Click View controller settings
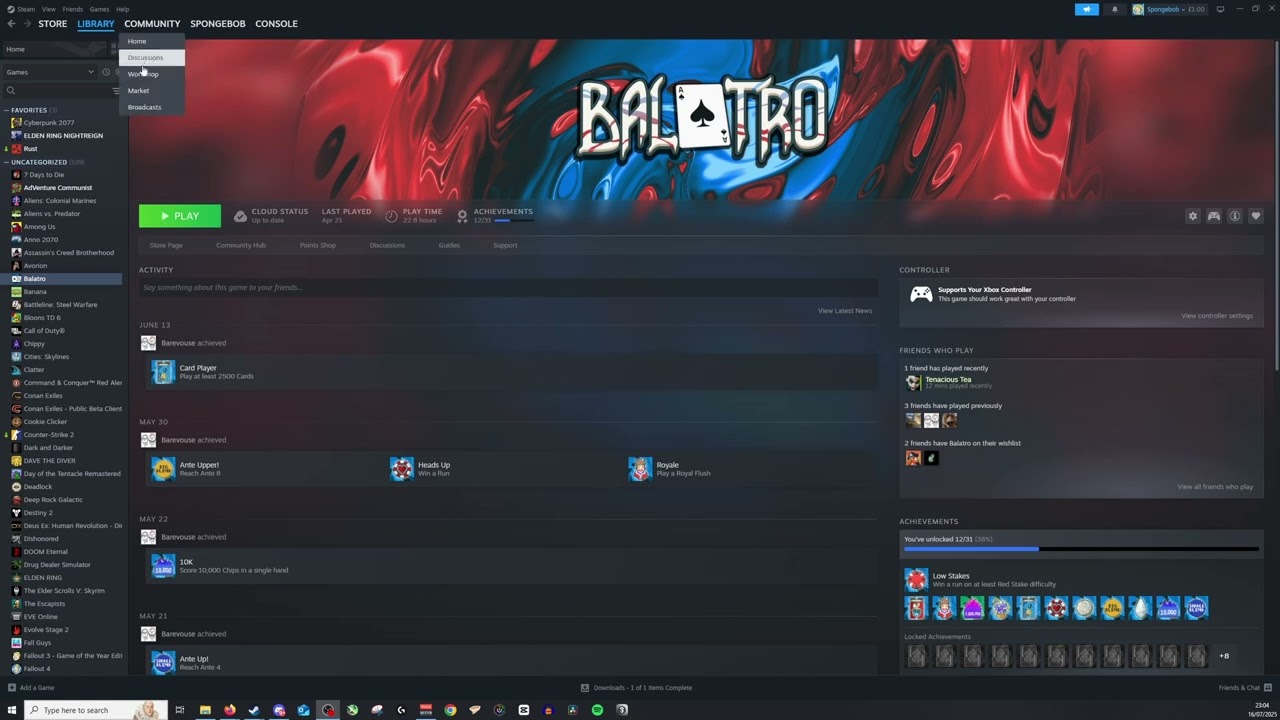The height and width of the screenshot is (720, 1280). [1217, 316]
